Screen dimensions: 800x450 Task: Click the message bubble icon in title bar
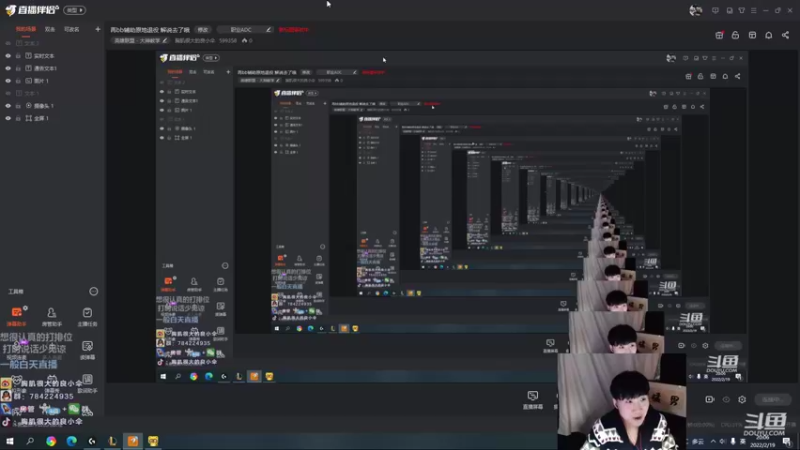[715, 10]
